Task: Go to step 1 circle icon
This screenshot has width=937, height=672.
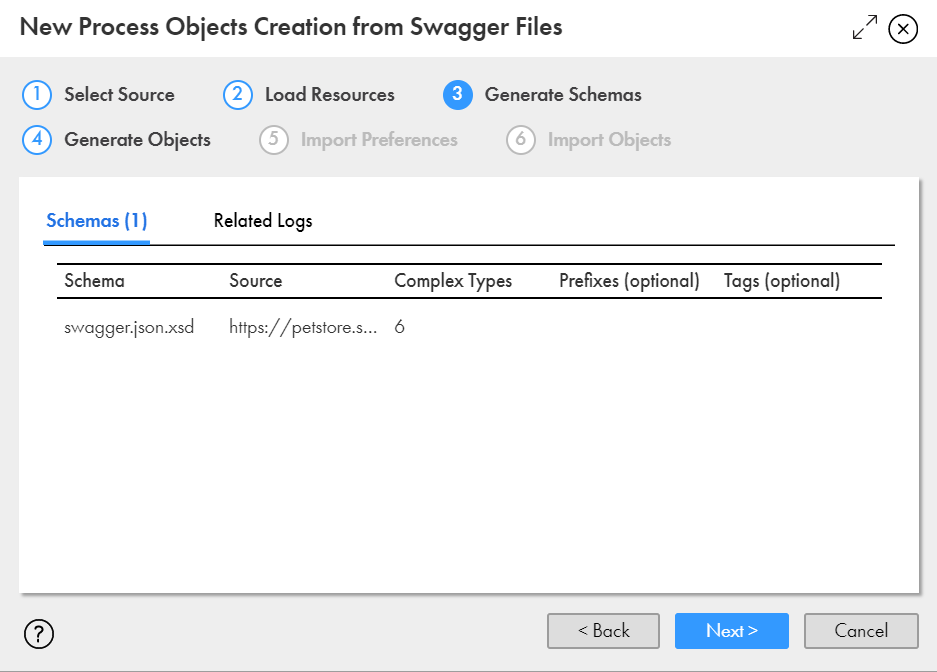Action: click(37, 95)
